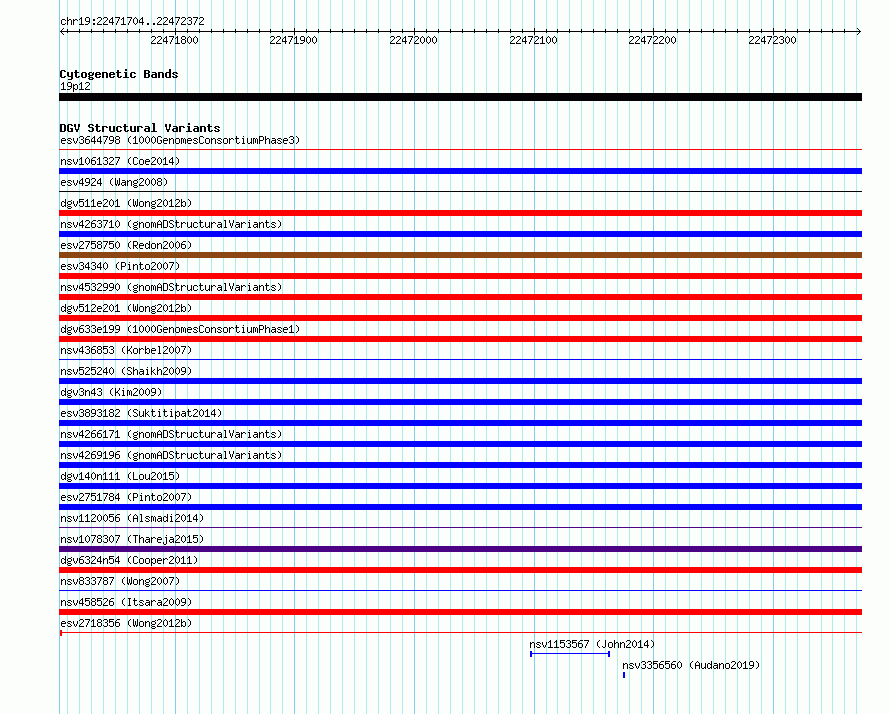Click esv34340 (Pinto2007) label

pyautogui.click(x=120, y=266)
